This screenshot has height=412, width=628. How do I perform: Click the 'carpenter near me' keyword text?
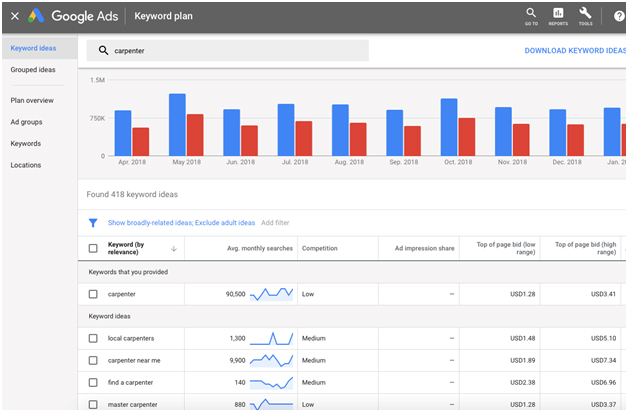point(134,360)
